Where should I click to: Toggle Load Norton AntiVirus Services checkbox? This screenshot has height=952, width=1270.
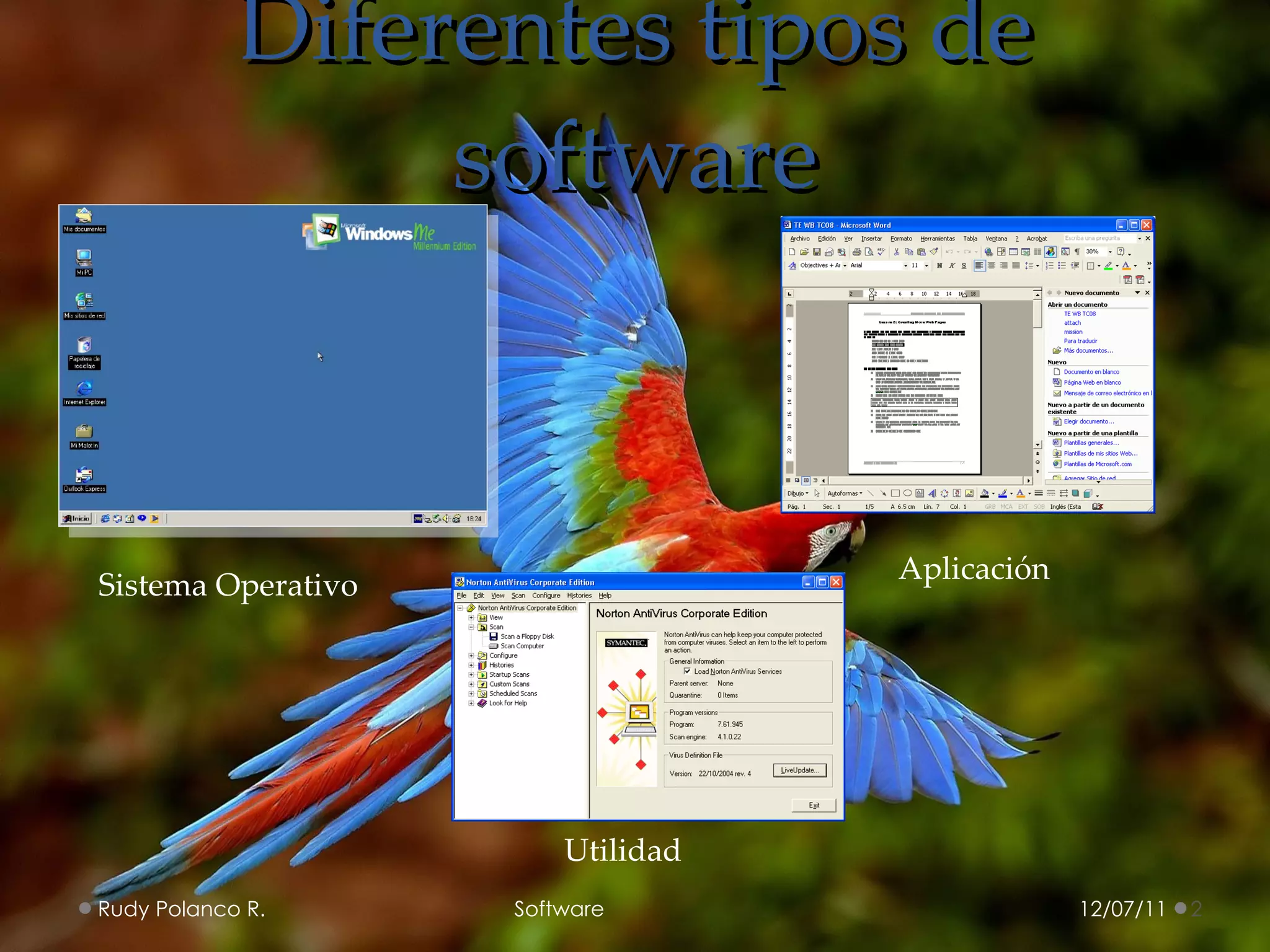(687, 671)
